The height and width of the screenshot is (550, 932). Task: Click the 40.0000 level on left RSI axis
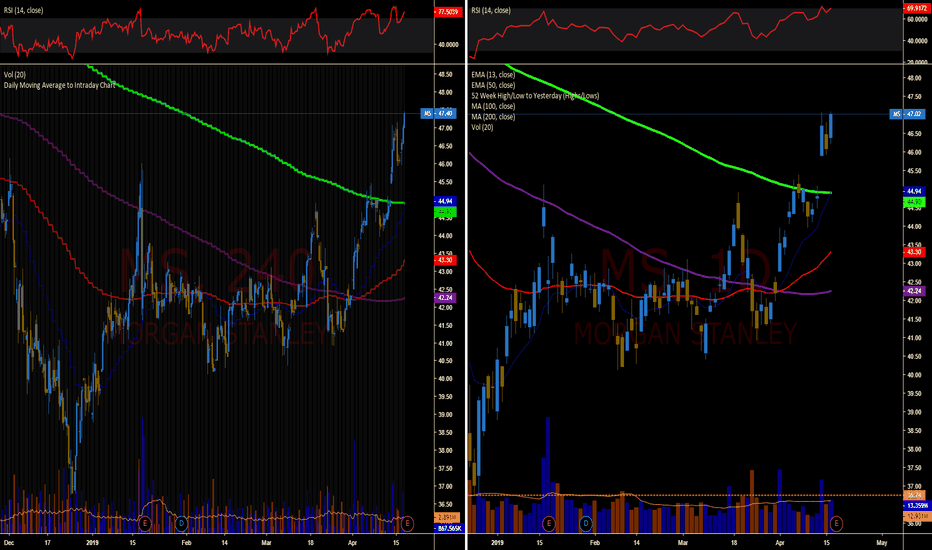tap(448, 45)
